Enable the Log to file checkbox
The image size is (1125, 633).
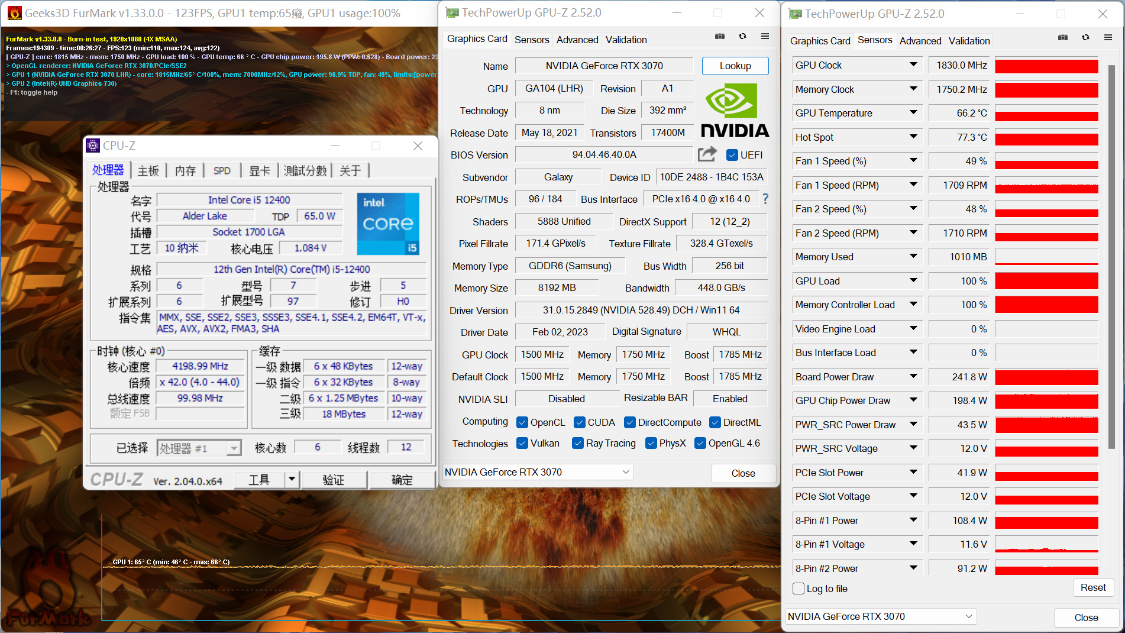click(799, 589)
